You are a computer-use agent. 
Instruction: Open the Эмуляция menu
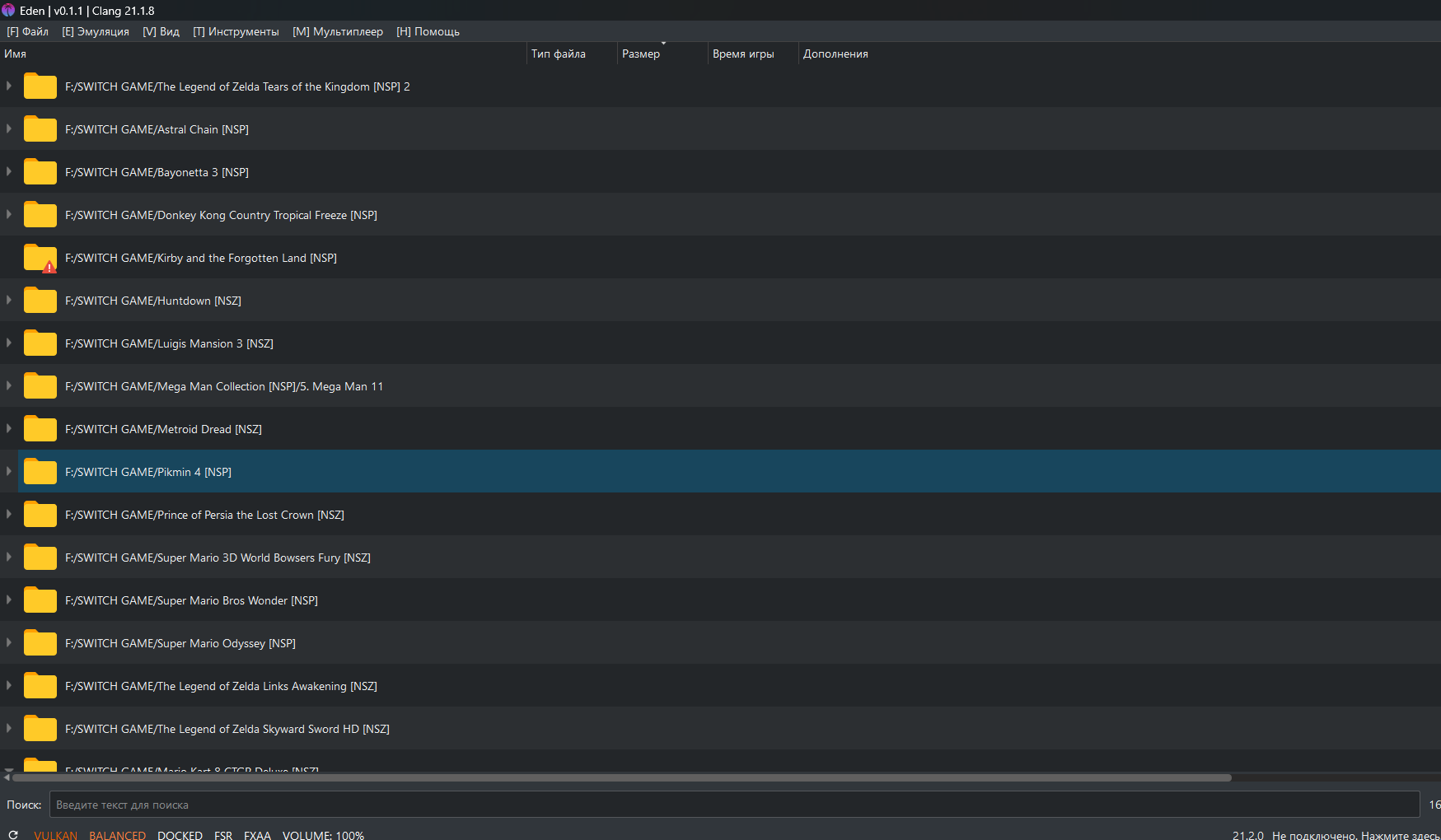[x=96, y=31]
